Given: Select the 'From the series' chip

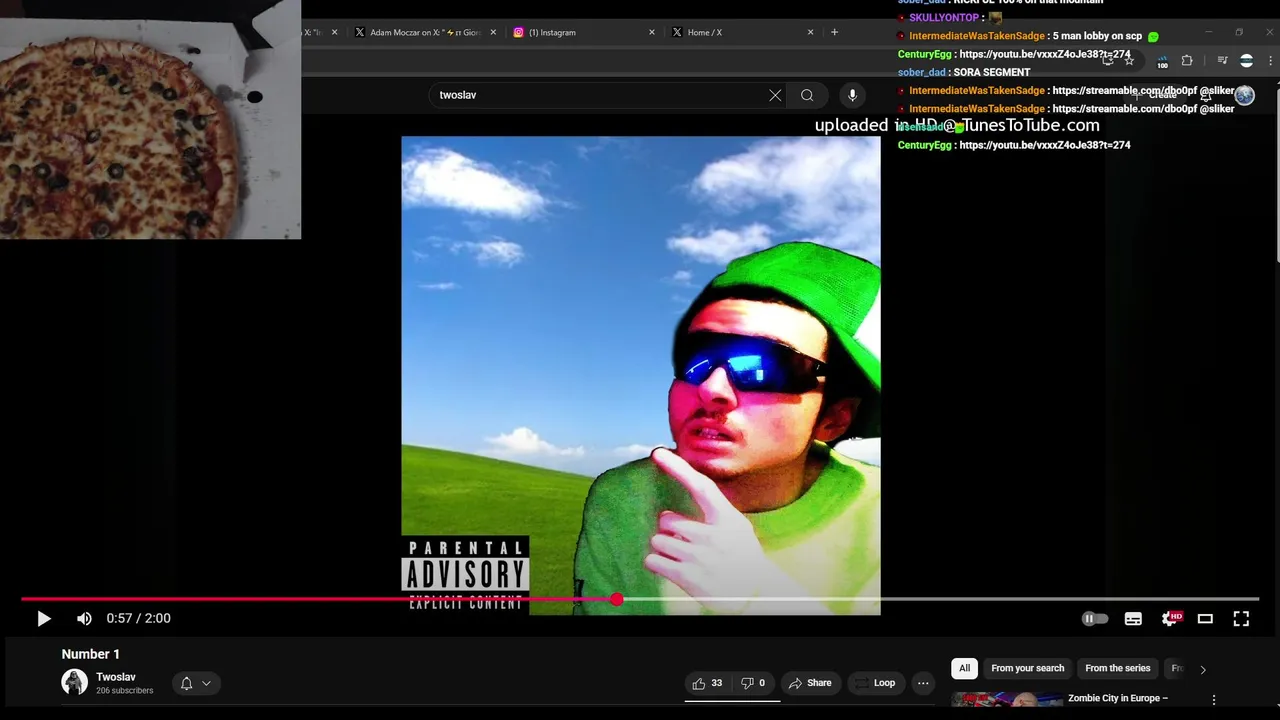Looking at the screenshot, I should coord(1118,668).
